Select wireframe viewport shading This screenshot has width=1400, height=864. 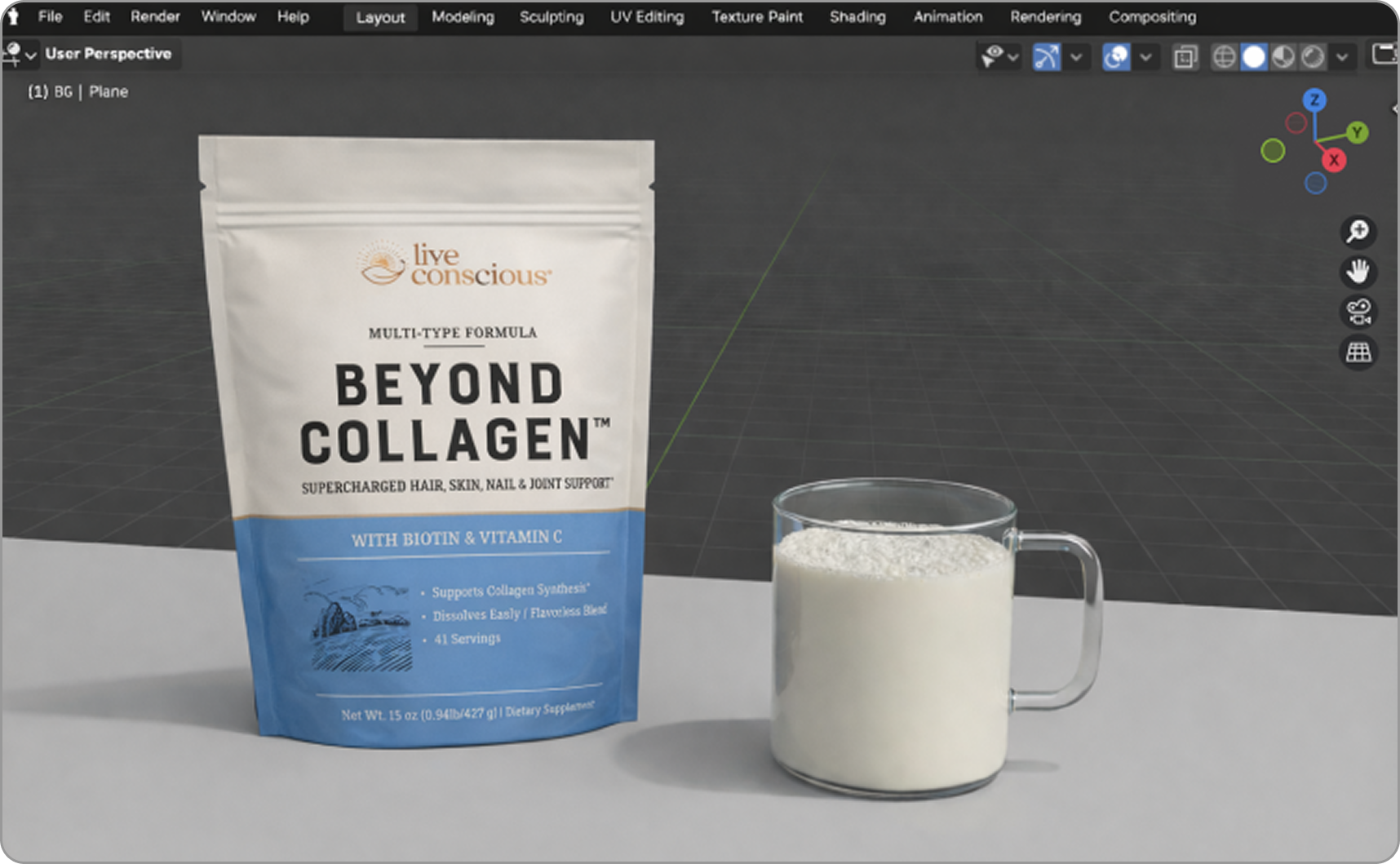tap(1224, 56)
